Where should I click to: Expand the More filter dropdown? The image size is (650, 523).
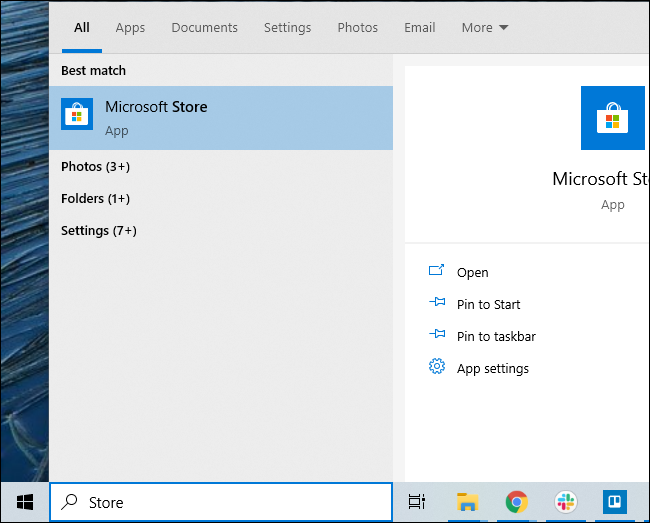click(x=485, y=28)
